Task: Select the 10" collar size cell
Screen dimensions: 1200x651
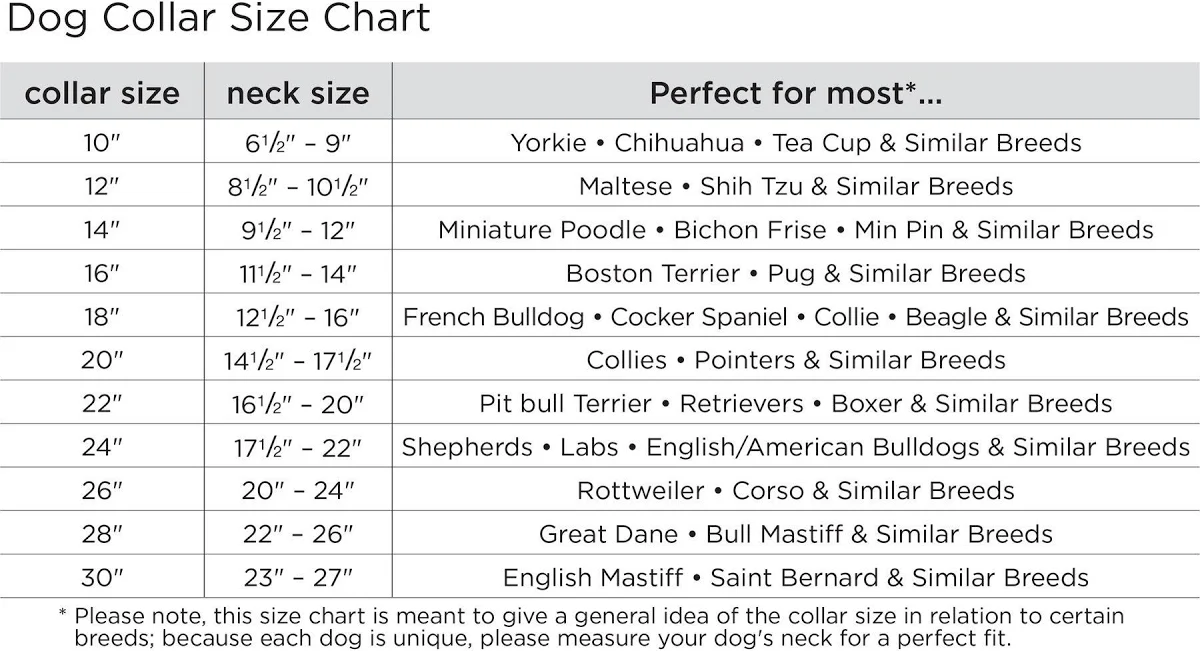Action: tap(102, 143)
